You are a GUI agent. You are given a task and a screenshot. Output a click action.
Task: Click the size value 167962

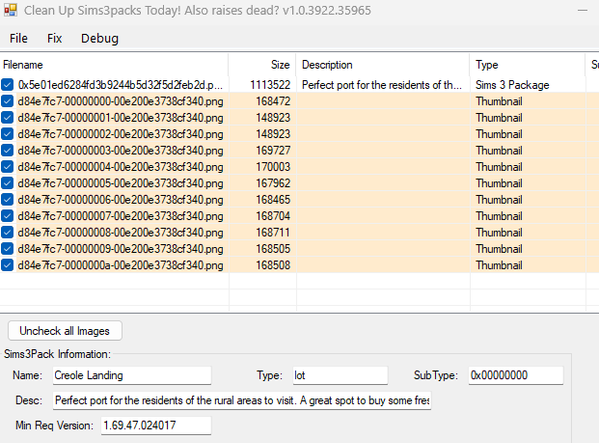pos(273,183)
